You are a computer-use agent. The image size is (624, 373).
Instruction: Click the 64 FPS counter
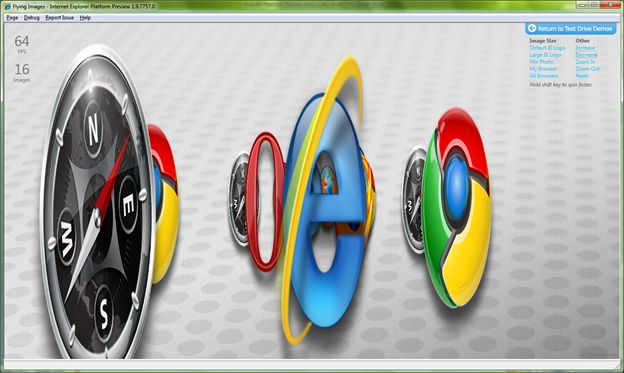(x=21, y=44)
